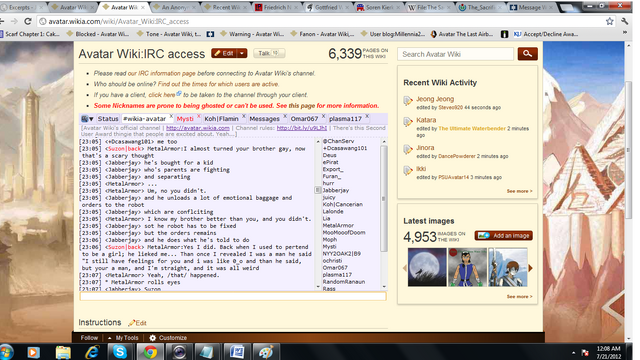Open the plasma117 chat tab
Viewport: 640px width, 360px height.
pos(345,119)
